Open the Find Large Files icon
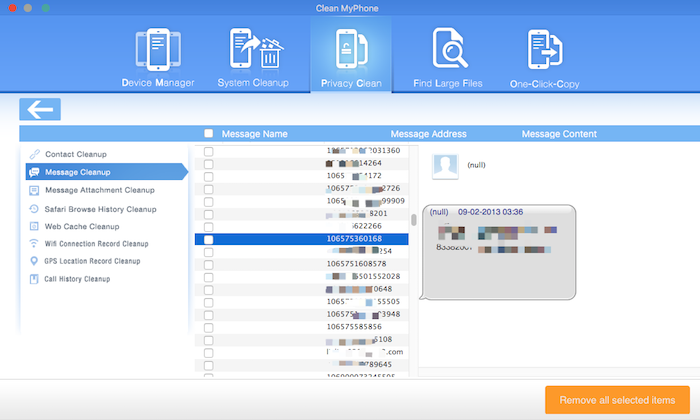The image size is (700, 420). pyautogui.click(x=450, y=48)
